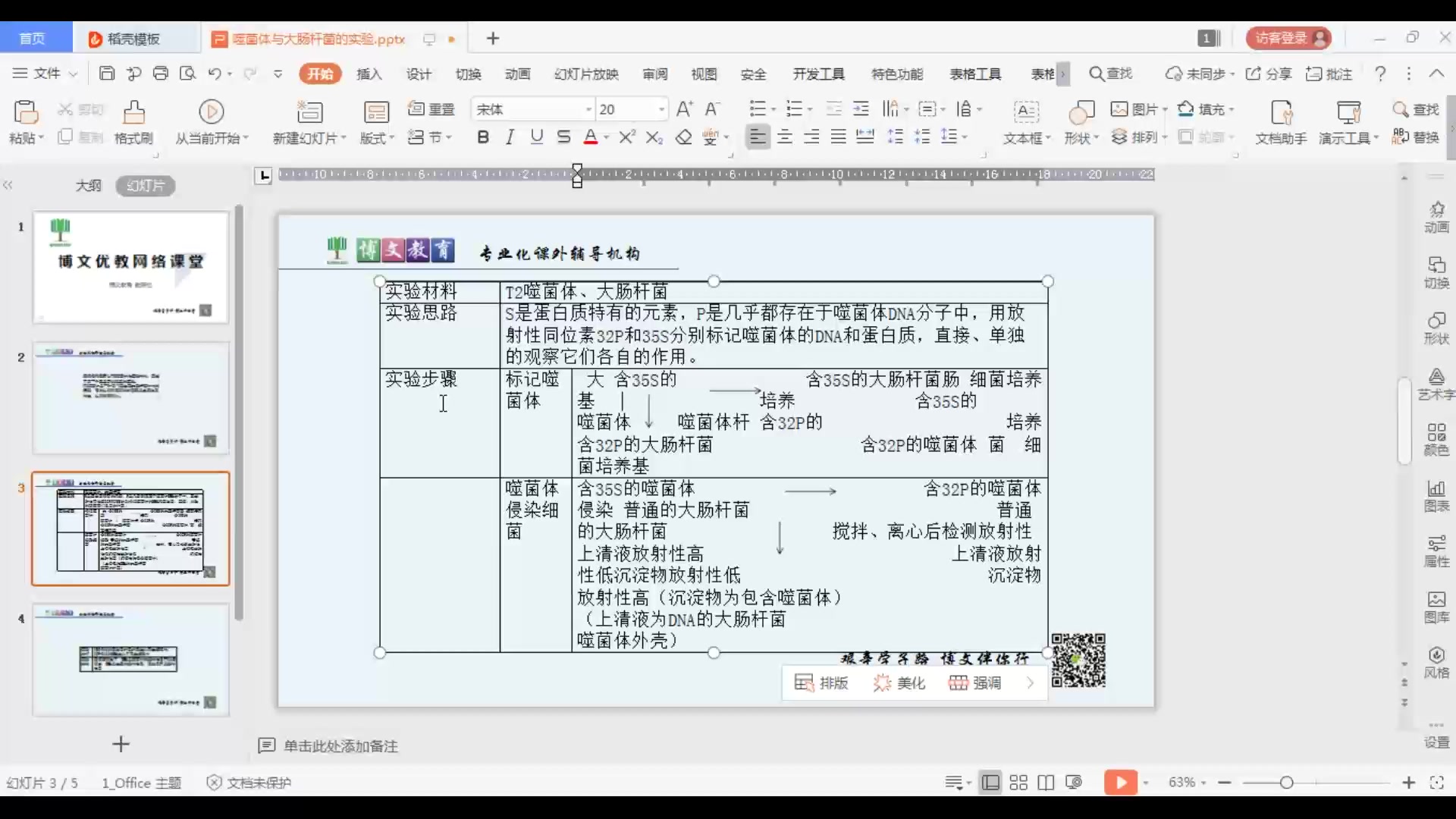Switch to the 设计 ribbon tab
This screenshot has height=819, width=1456.
tap(418, 74)
